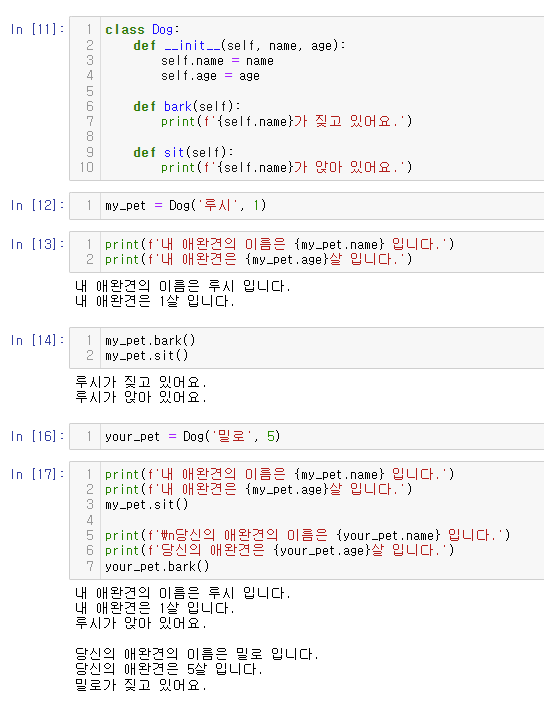Select the In [12] cell prompt
This screenshot has height=702, width=544.
coord(38,205)
